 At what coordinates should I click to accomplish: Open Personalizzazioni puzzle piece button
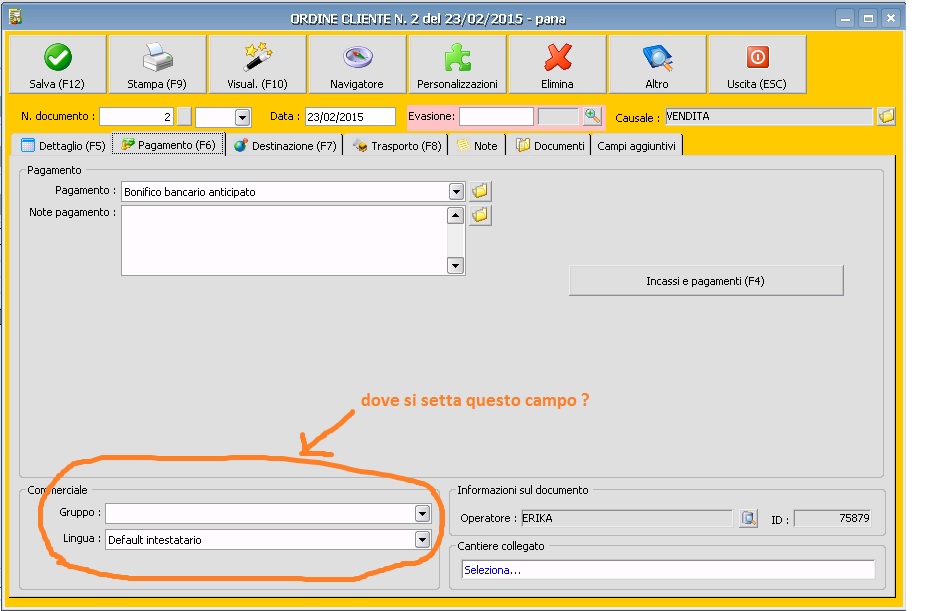point(457,64)
